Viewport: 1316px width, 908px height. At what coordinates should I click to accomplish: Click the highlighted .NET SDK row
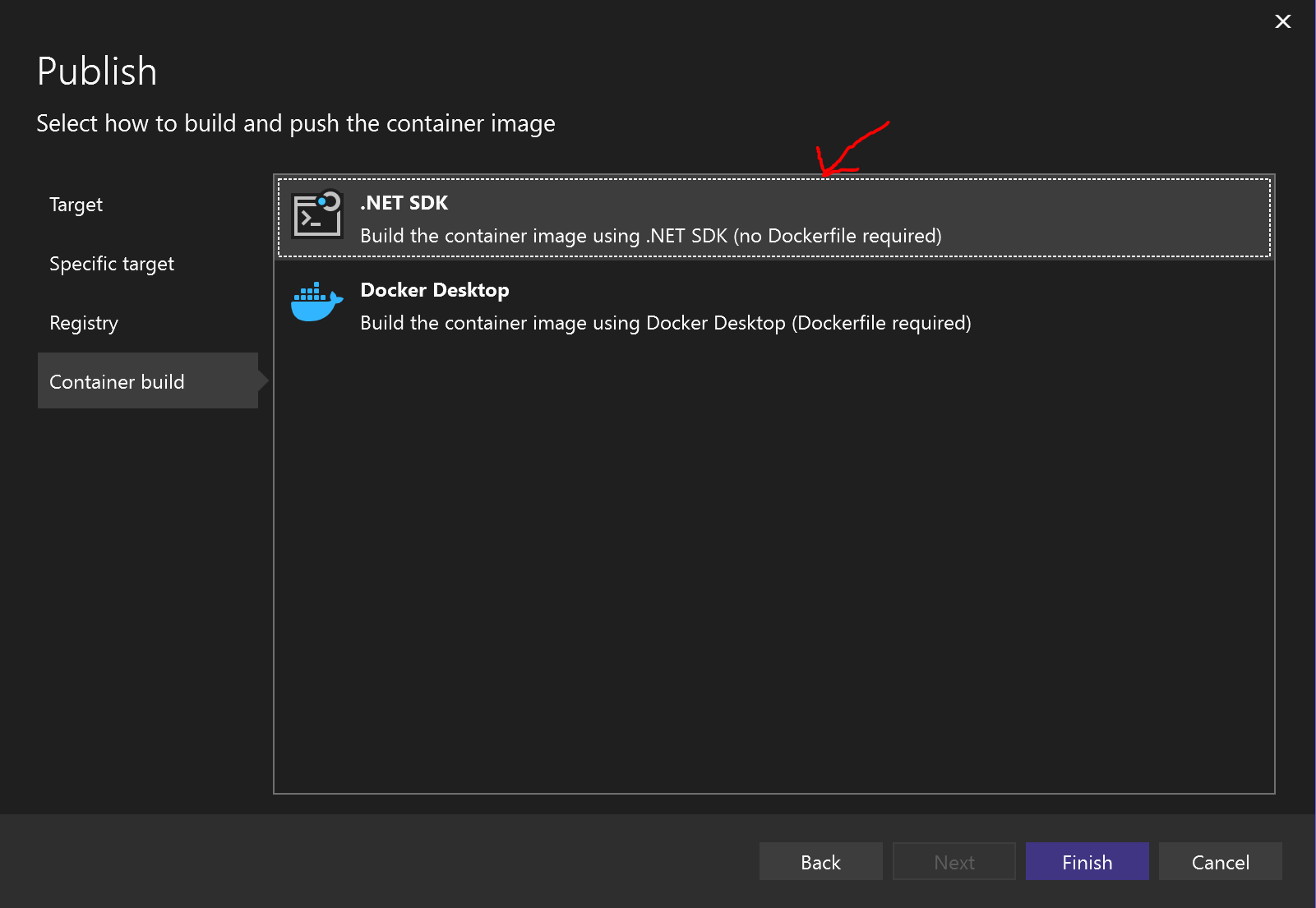tap(773, 217)
